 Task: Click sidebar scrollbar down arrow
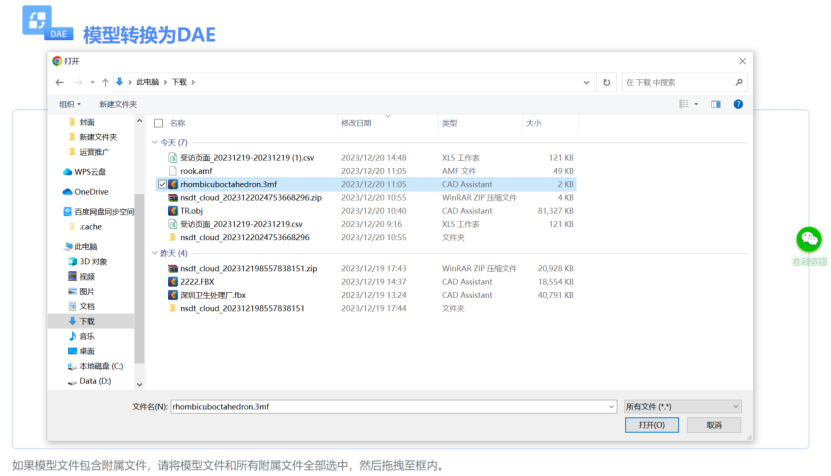pos(139,385)
